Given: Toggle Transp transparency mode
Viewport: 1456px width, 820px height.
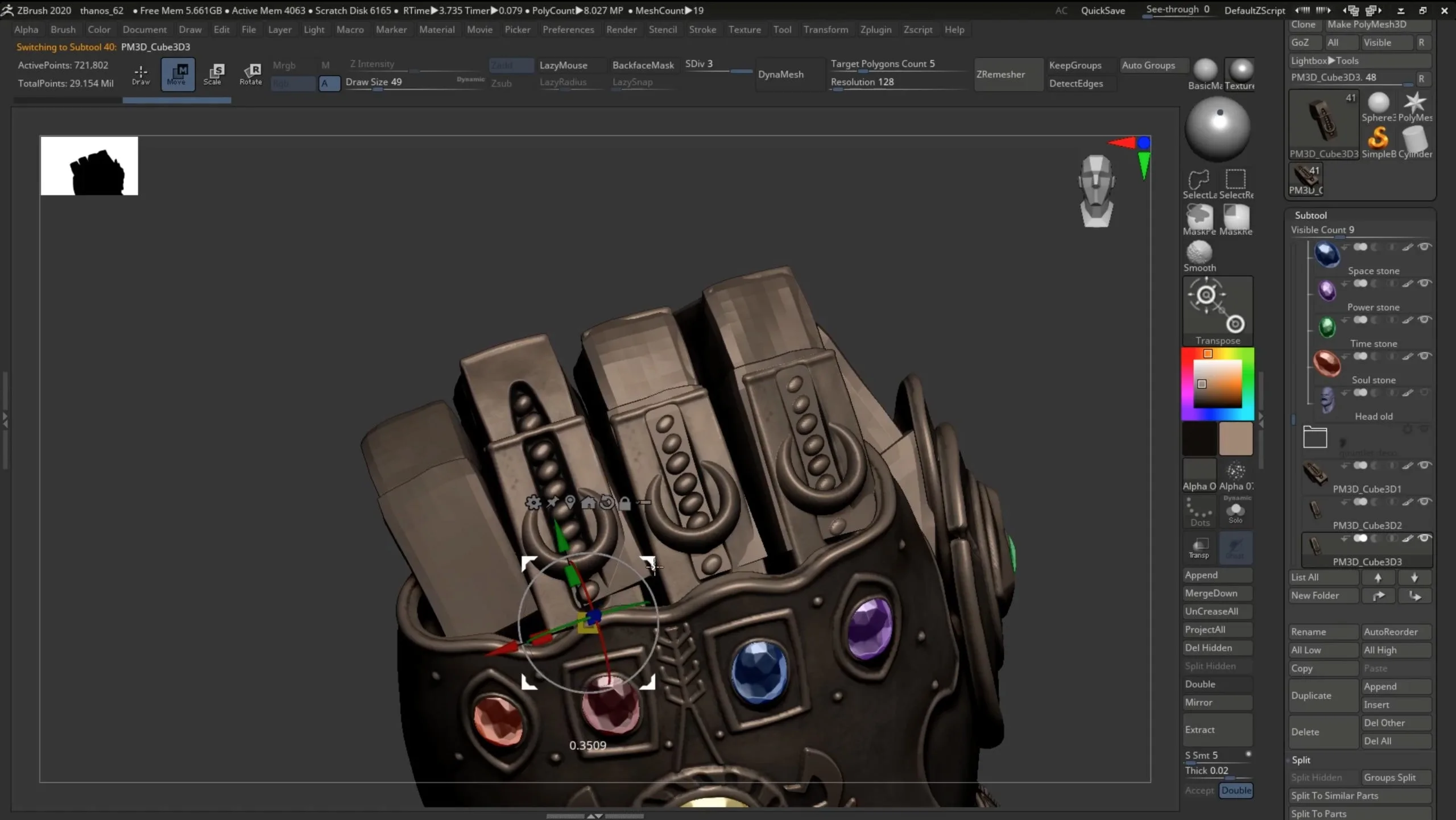Looking at the screenshot, I should tap(1199, 547).
